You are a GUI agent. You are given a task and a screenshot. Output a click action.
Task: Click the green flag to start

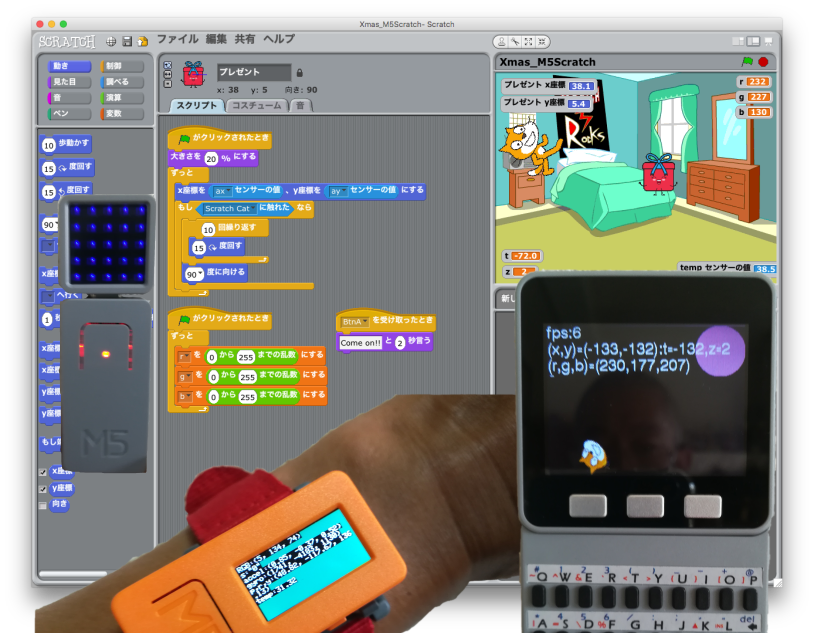point(748,62)
